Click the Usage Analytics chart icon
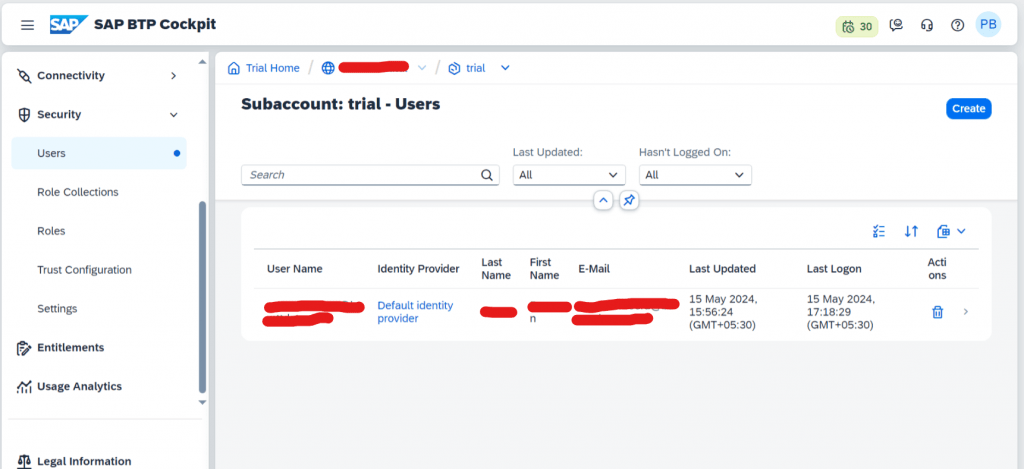The image size is (1024, 469). point(24,387)
